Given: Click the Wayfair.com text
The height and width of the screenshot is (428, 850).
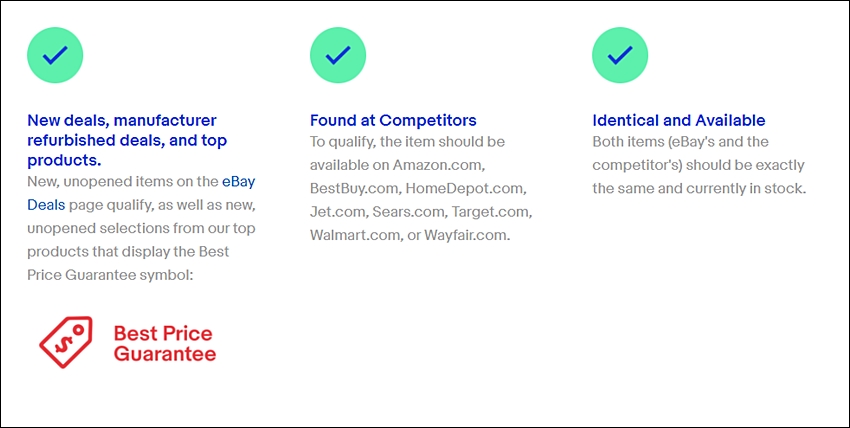Looking at the screenshot, I should click(x=467, y=236).
